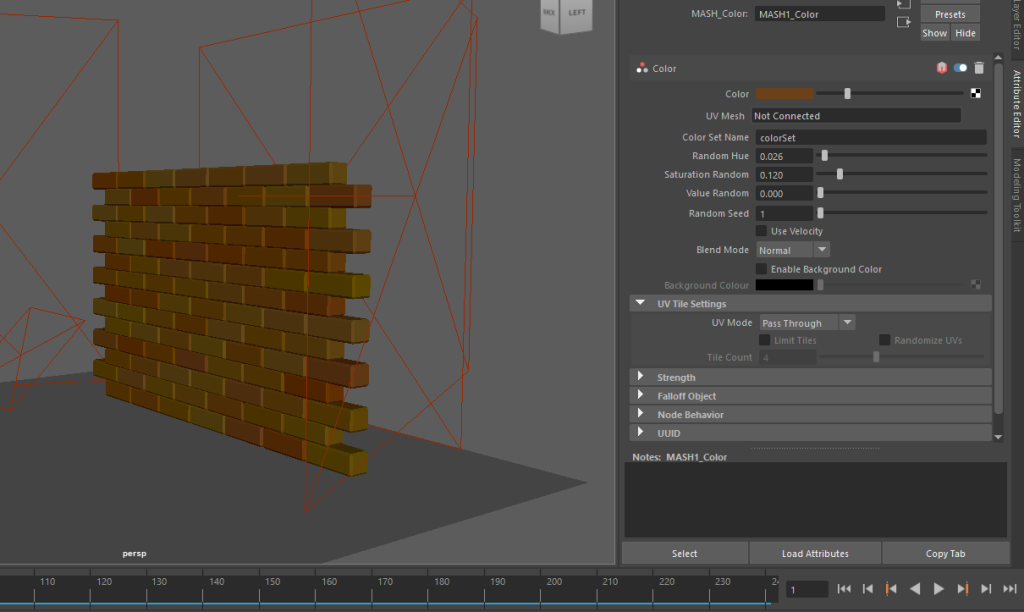This screenshot has width=1024, height=612.
Task: Click the brown Color swatch
Action: [785, 94]
